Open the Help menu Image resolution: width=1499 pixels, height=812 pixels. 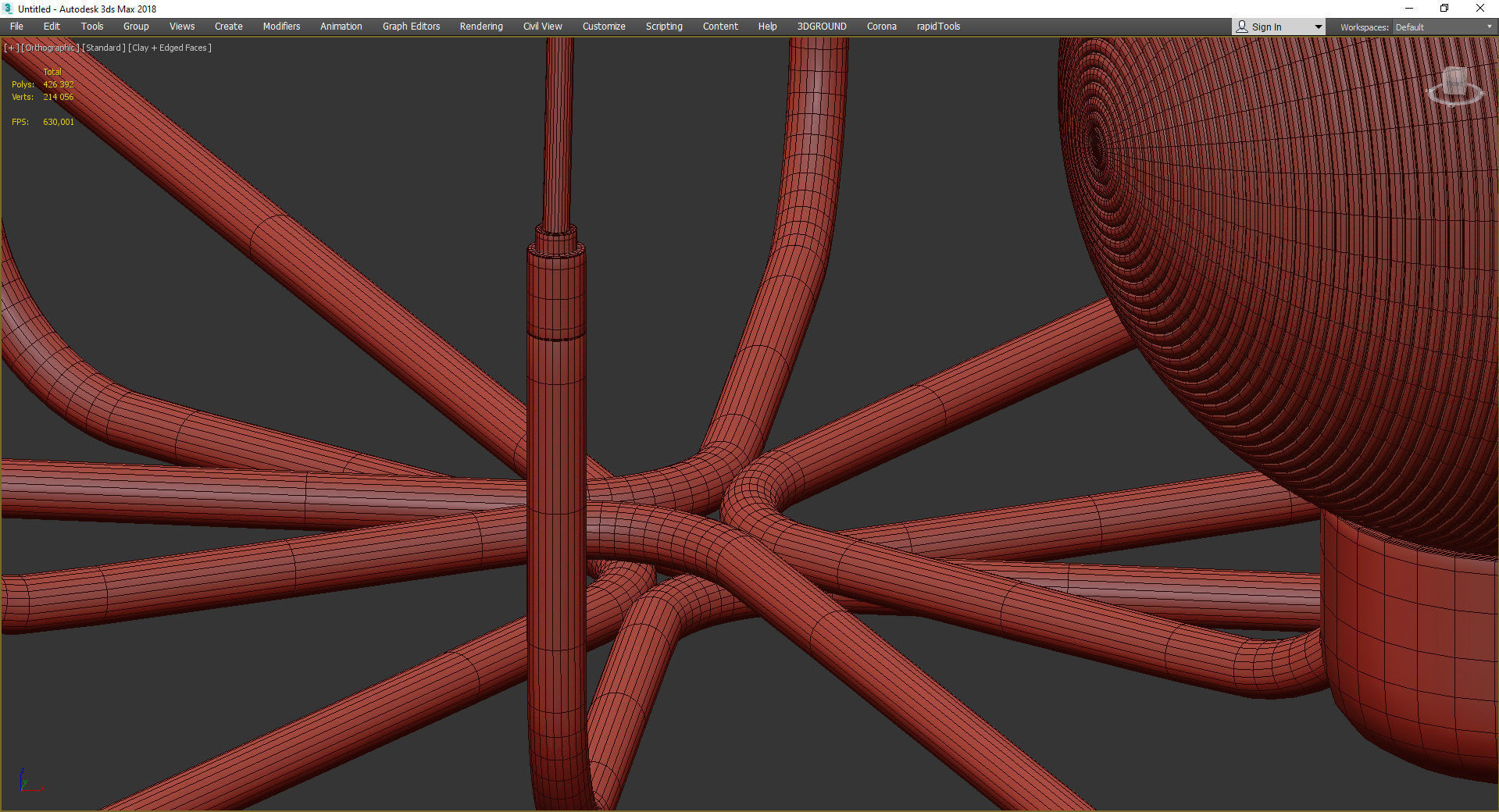[x=767, y=27]
